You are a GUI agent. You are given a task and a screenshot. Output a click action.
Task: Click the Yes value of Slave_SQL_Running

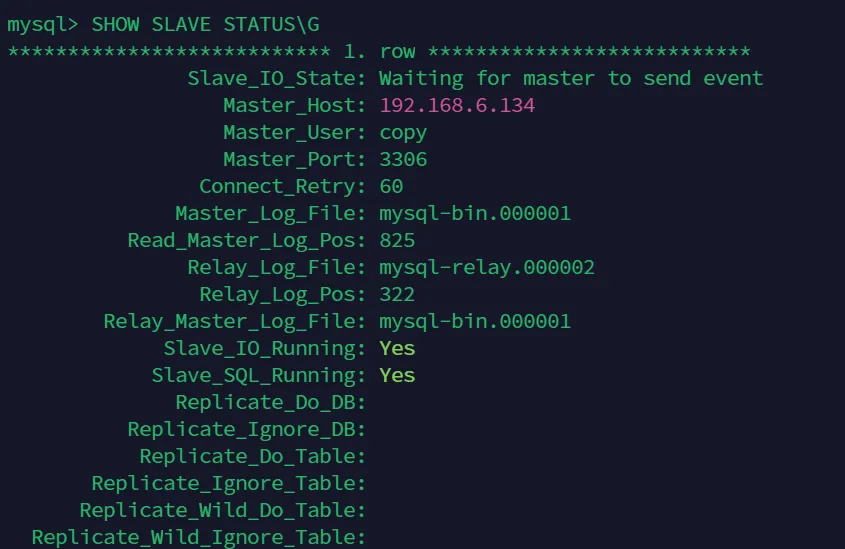tap(397, 375)
